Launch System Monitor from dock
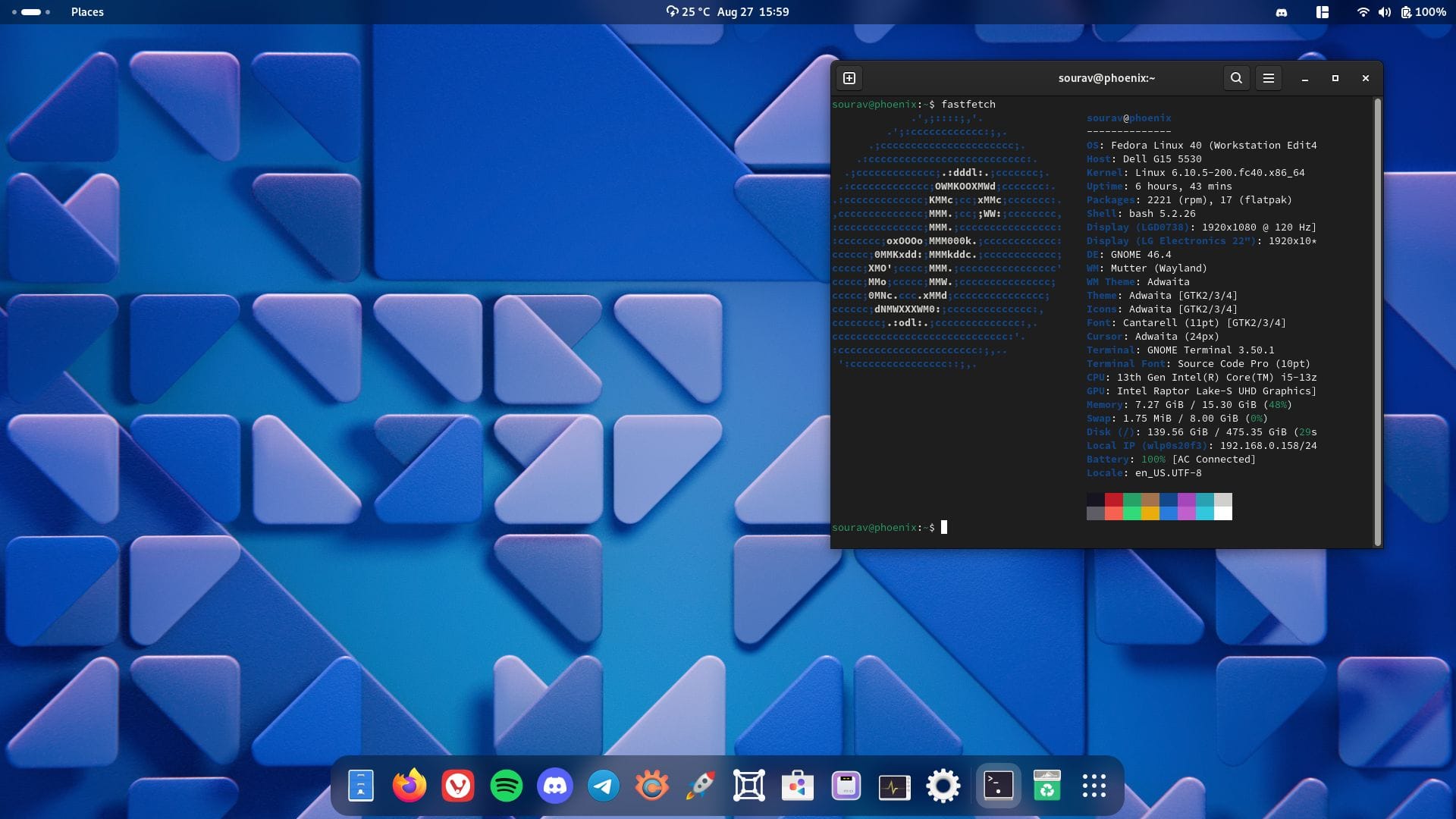This screenshot has width=1456, height=819. tap(895, 786)
